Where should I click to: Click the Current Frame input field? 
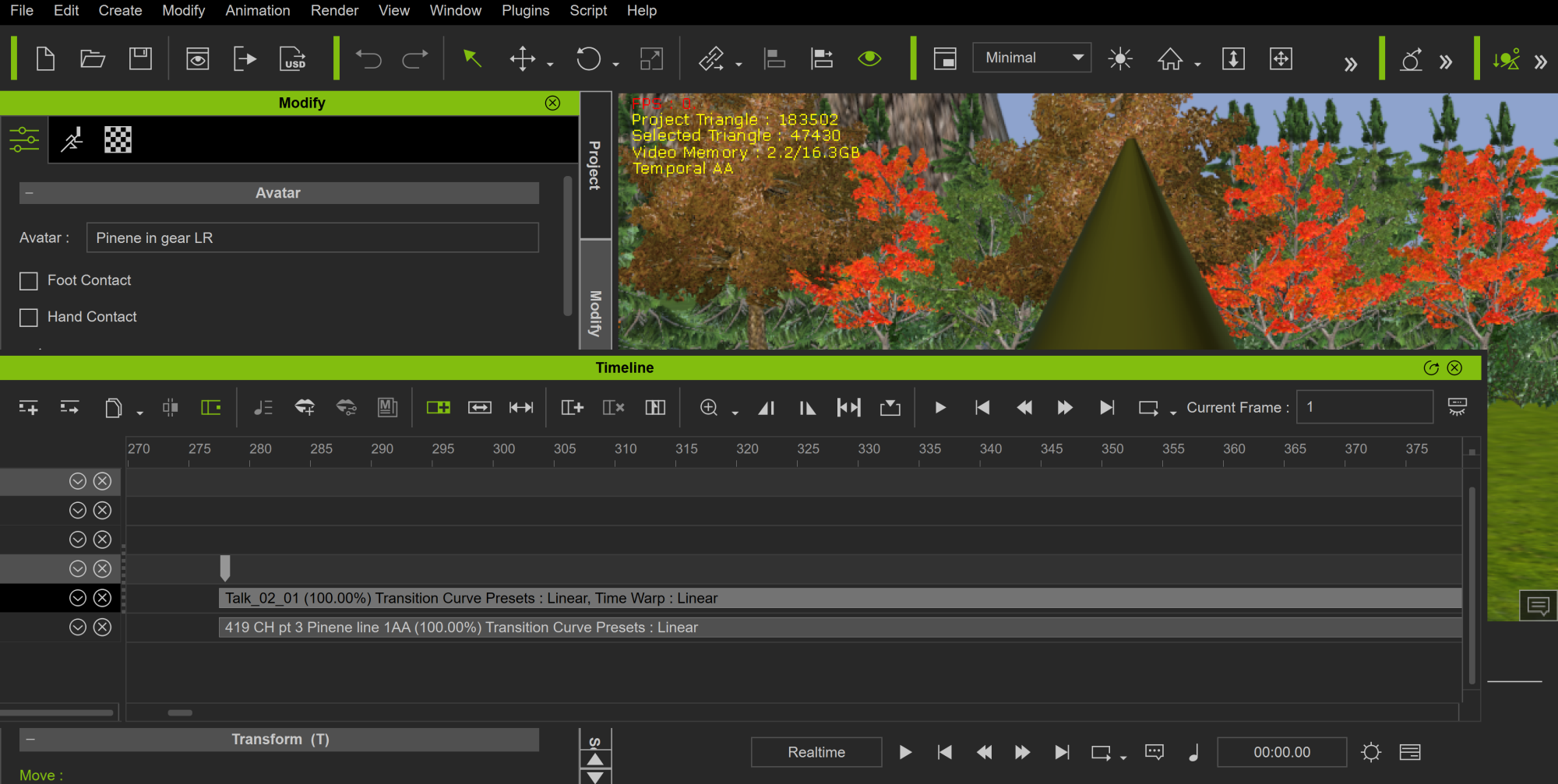1364,407
